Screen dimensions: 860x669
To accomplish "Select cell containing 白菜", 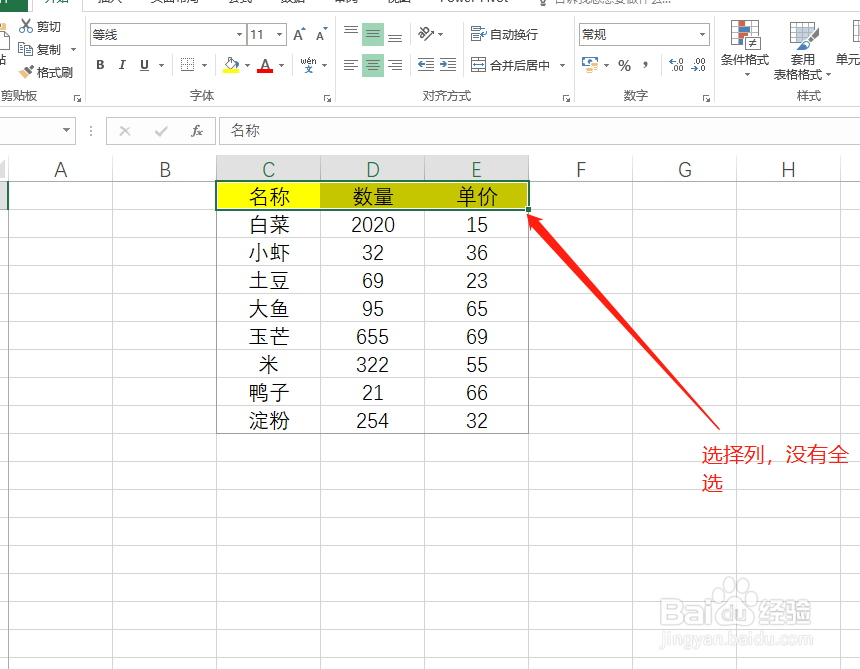I will (268, 224).
